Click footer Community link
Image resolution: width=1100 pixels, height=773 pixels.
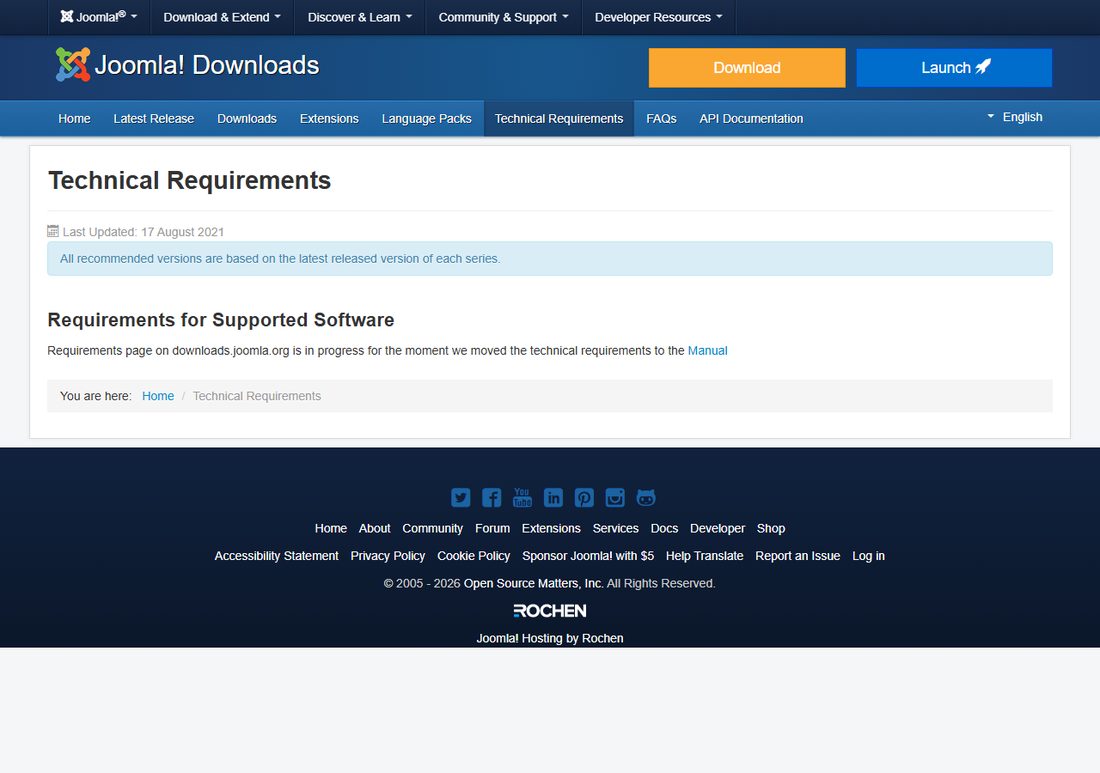tap(433, 528)
